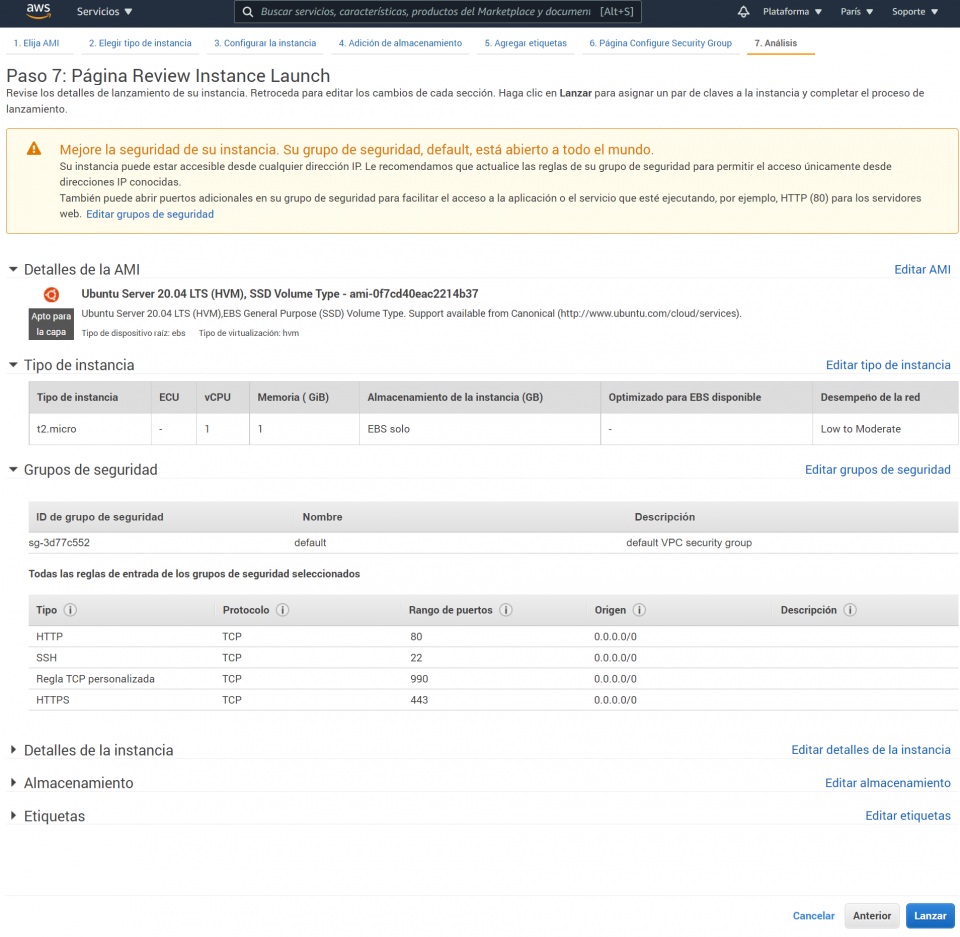Click port value 443
This screenshot has width=960, height=937.
pyautogui.click(x=419, y=700)
